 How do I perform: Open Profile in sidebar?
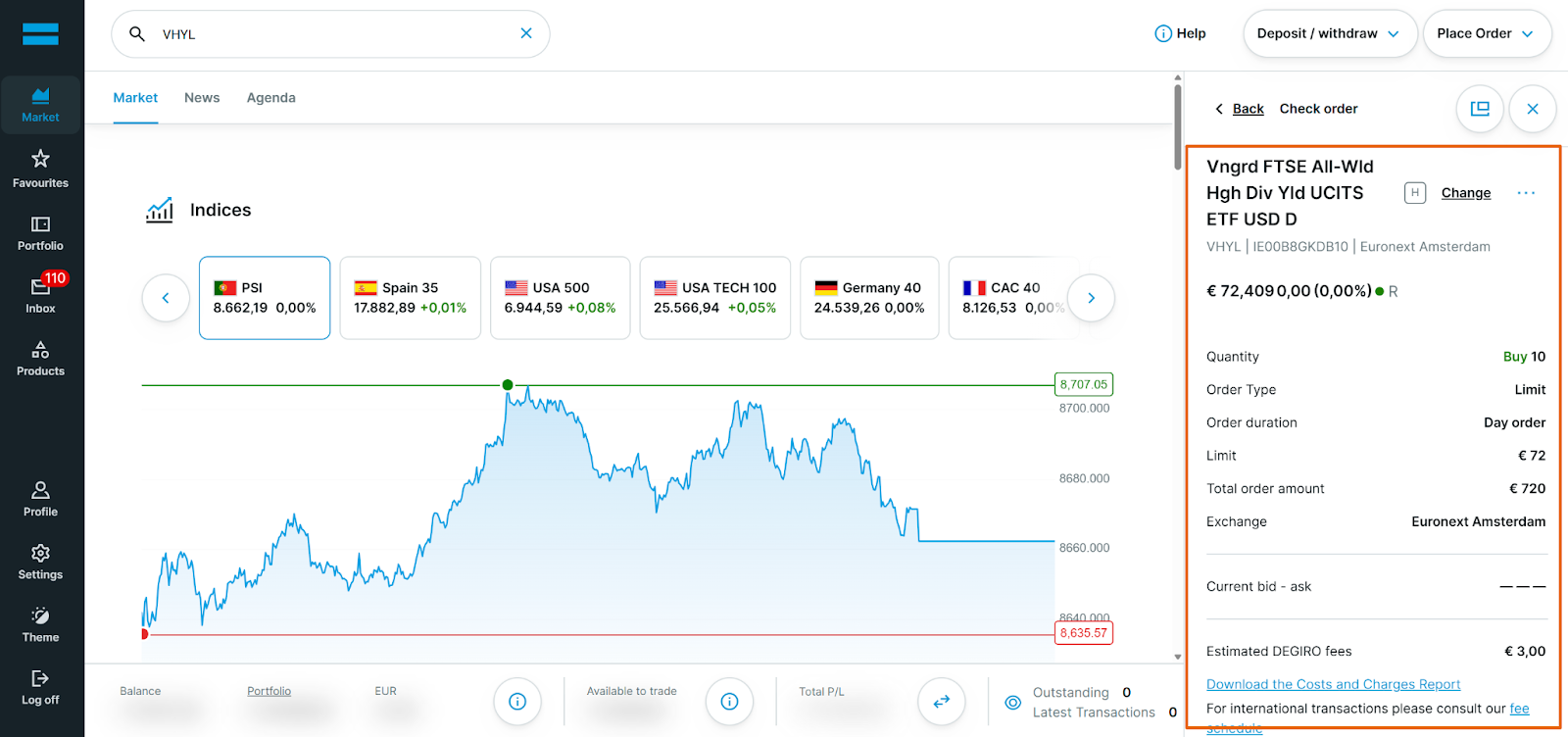point(40,499)
